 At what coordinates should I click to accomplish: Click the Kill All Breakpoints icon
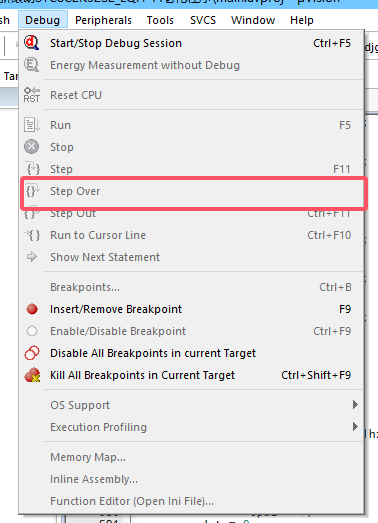click(x=32, y=375)
